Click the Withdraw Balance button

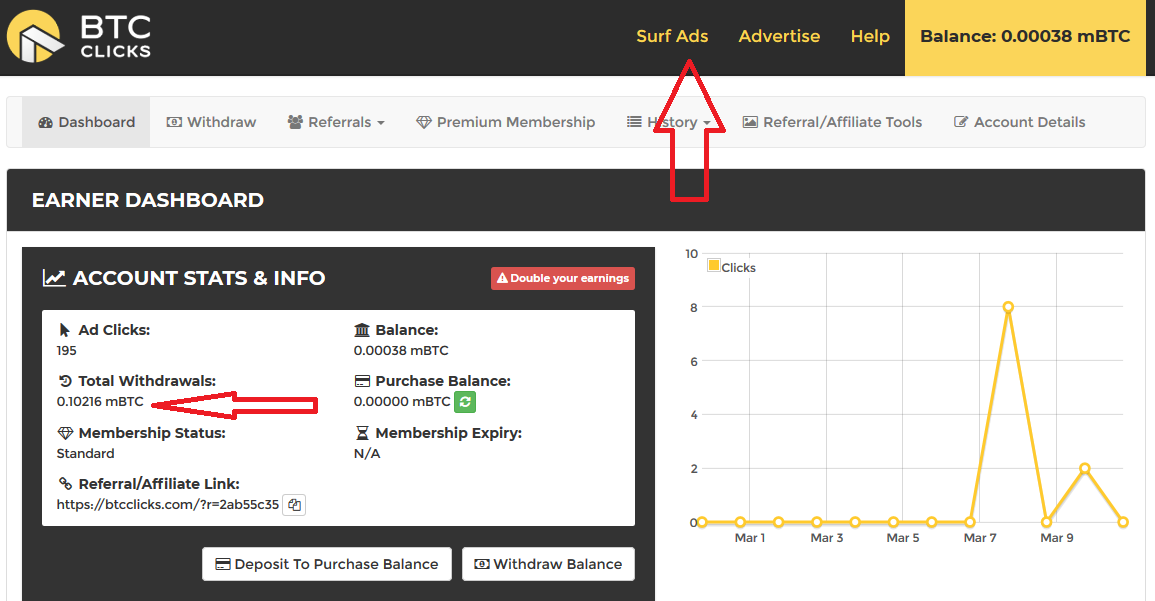coord(548,564)
